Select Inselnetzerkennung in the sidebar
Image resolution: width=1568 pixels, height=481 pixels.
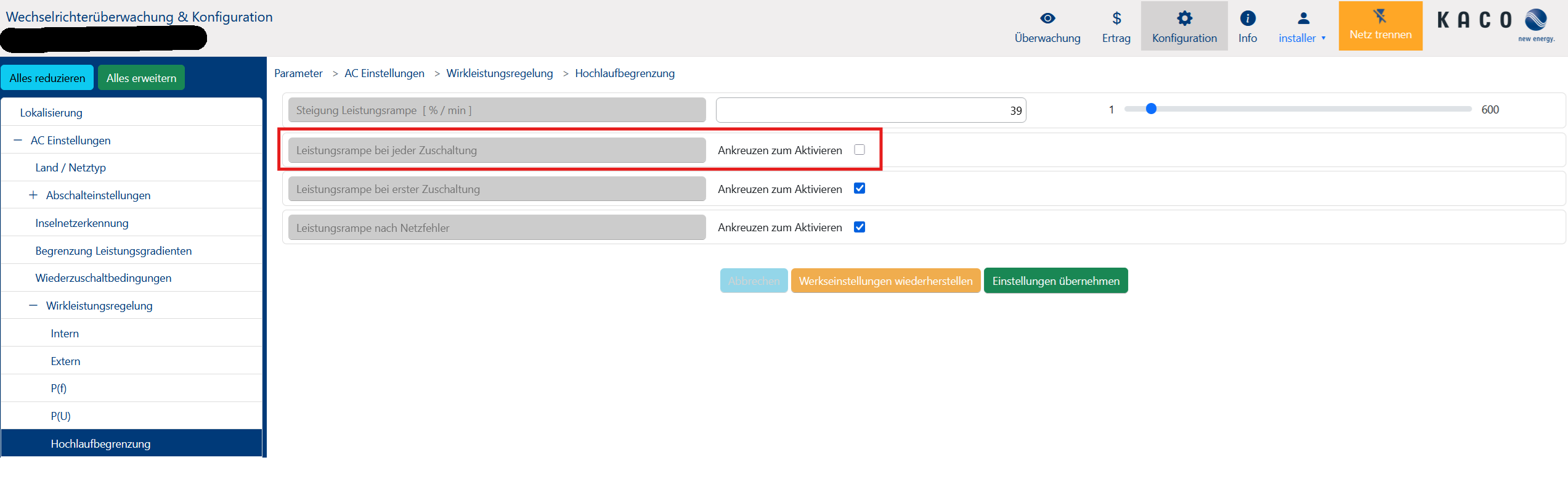tap(82, 223)
